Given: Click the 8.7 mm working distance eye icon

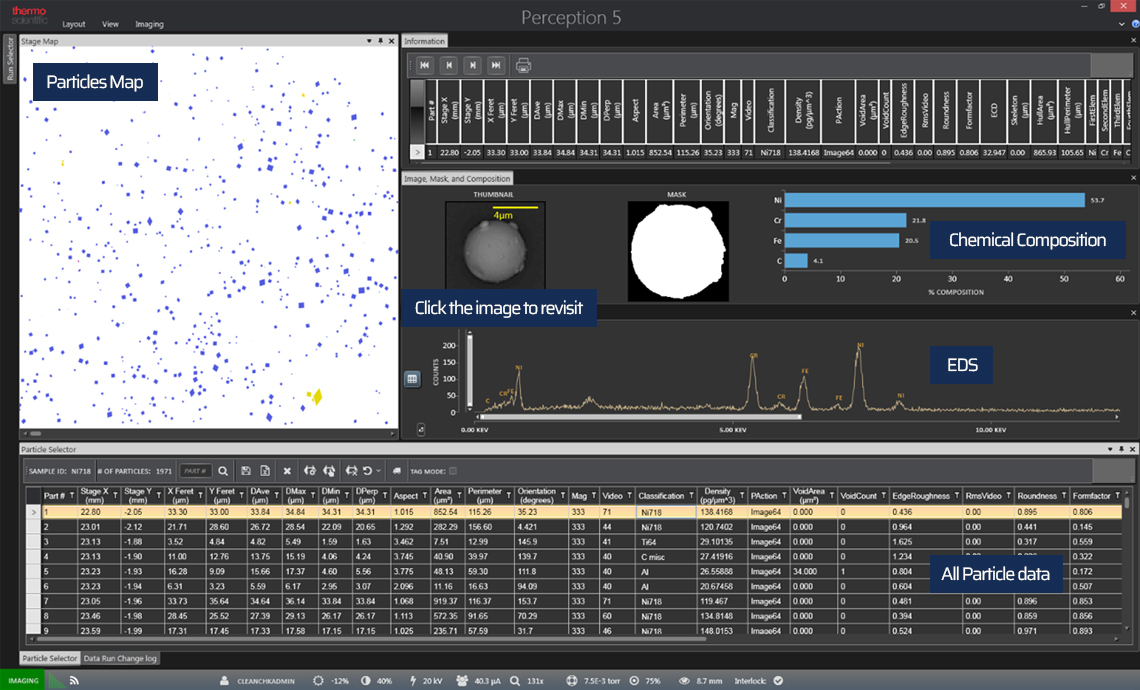Looking at the screenshot, I should coord(684,681).
